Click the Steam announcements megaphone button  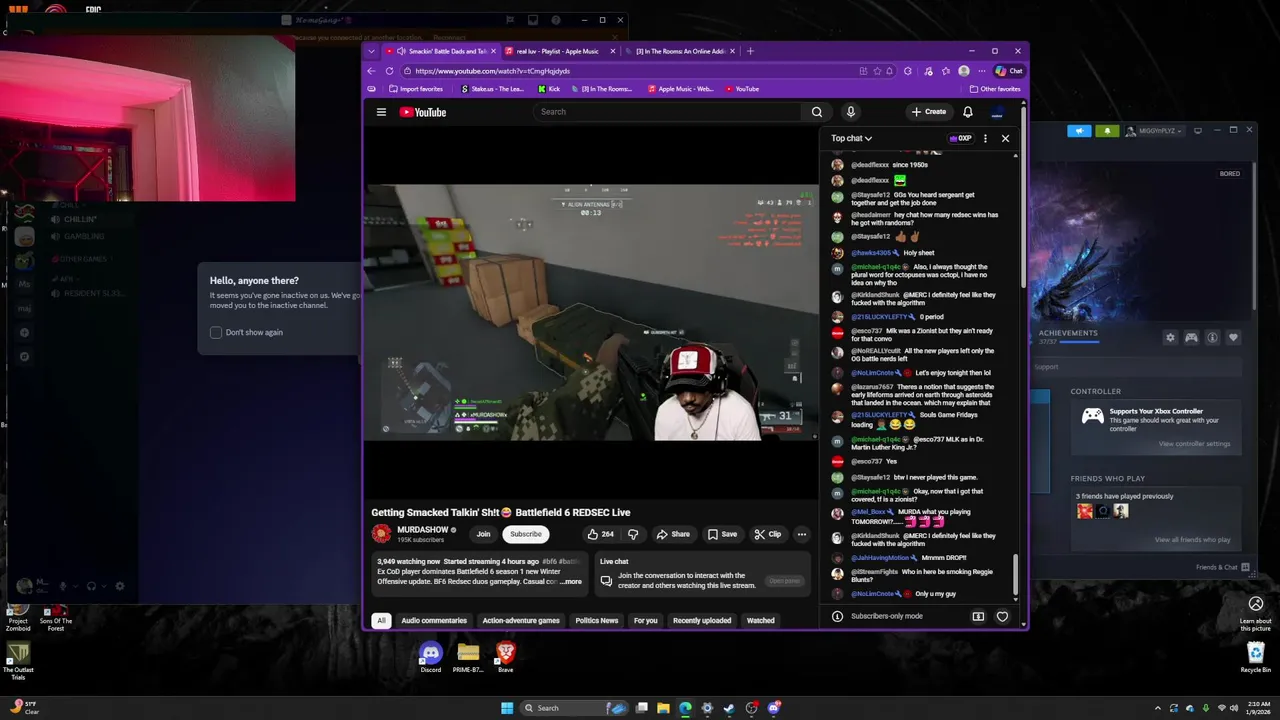click(1079, 131)
